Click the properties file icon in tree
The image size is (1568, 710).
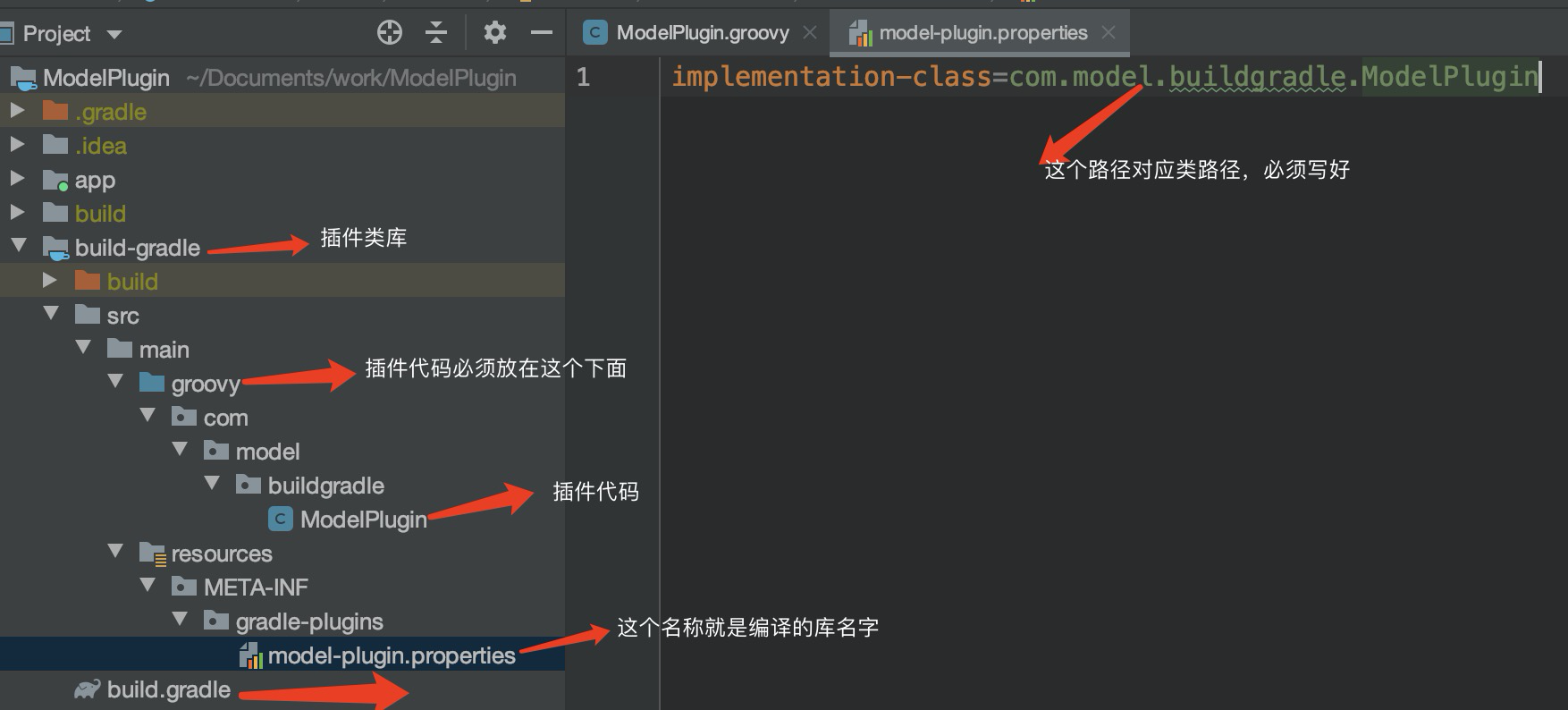pos(251,655)
